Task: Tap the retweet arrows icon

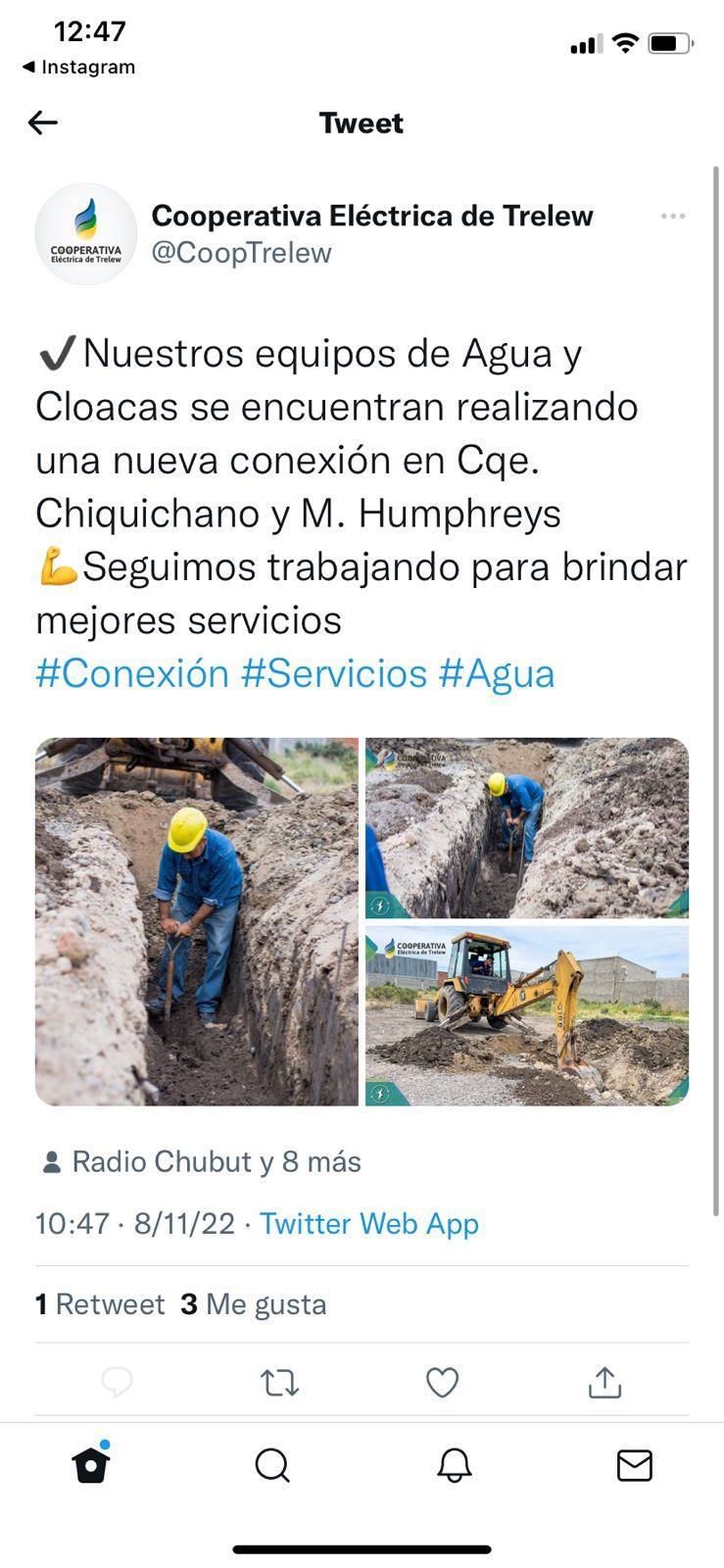Action: (279, 1382)
